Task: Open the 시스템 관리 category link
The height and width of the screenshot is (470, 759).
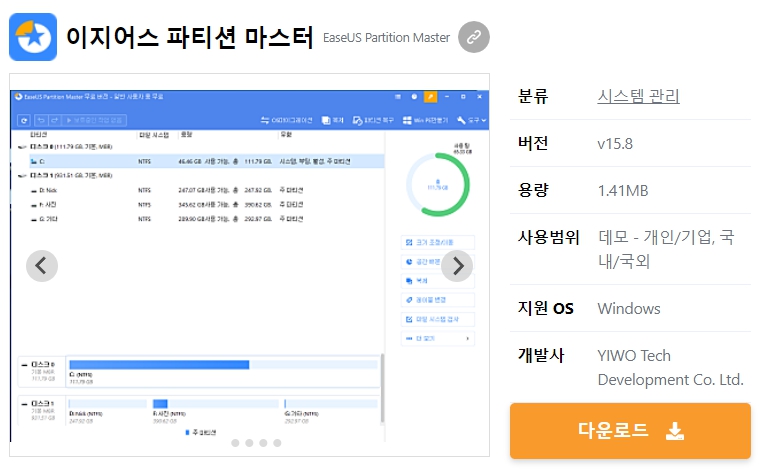Action: tap(638, 96)
